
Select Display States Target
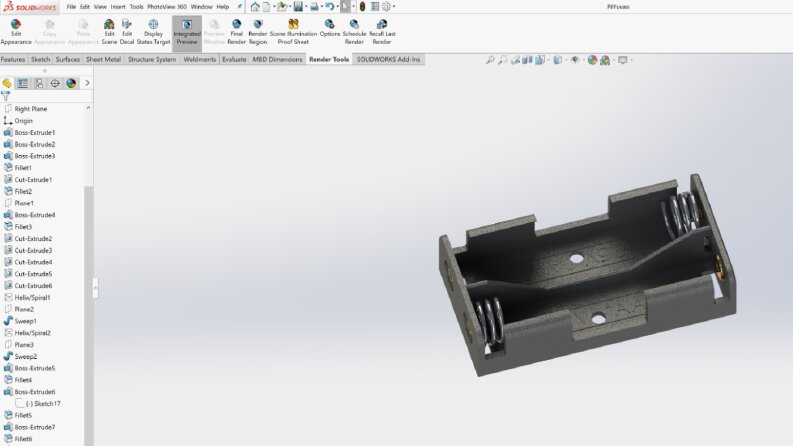pyautogui.click(x=153, y=32)
